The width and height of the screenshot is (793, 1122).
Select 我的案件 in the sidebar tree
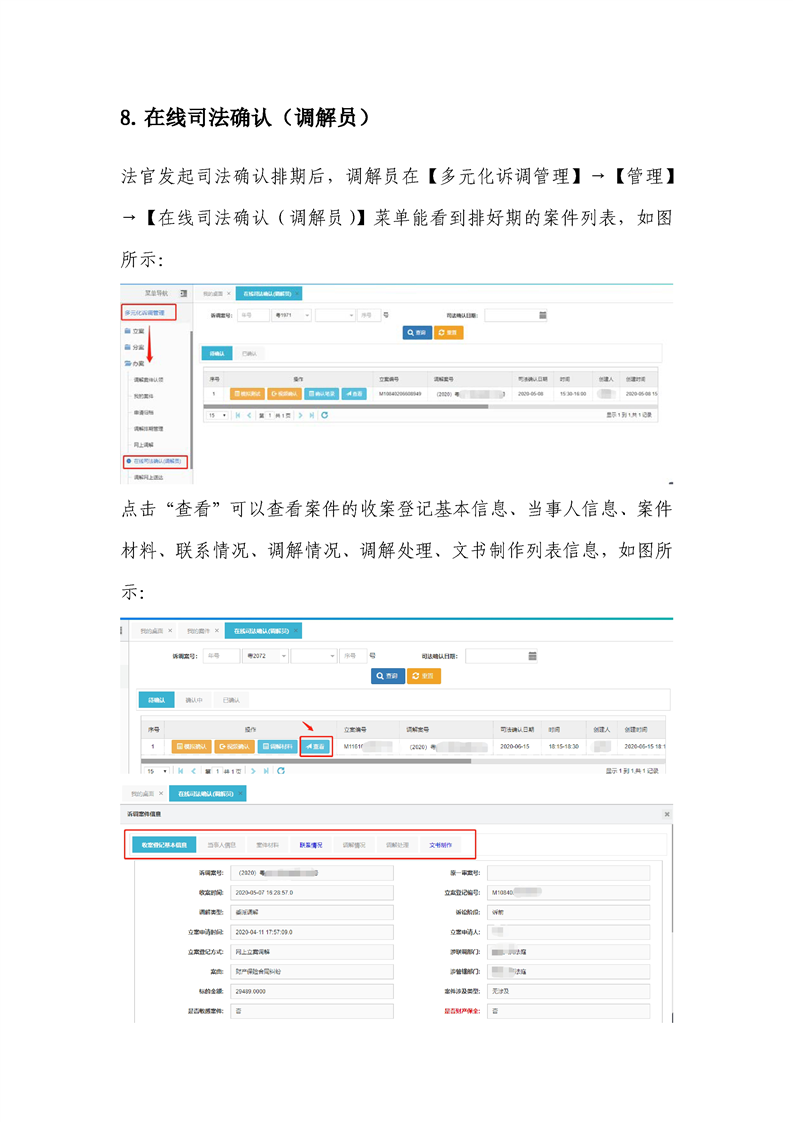(143, 396)
